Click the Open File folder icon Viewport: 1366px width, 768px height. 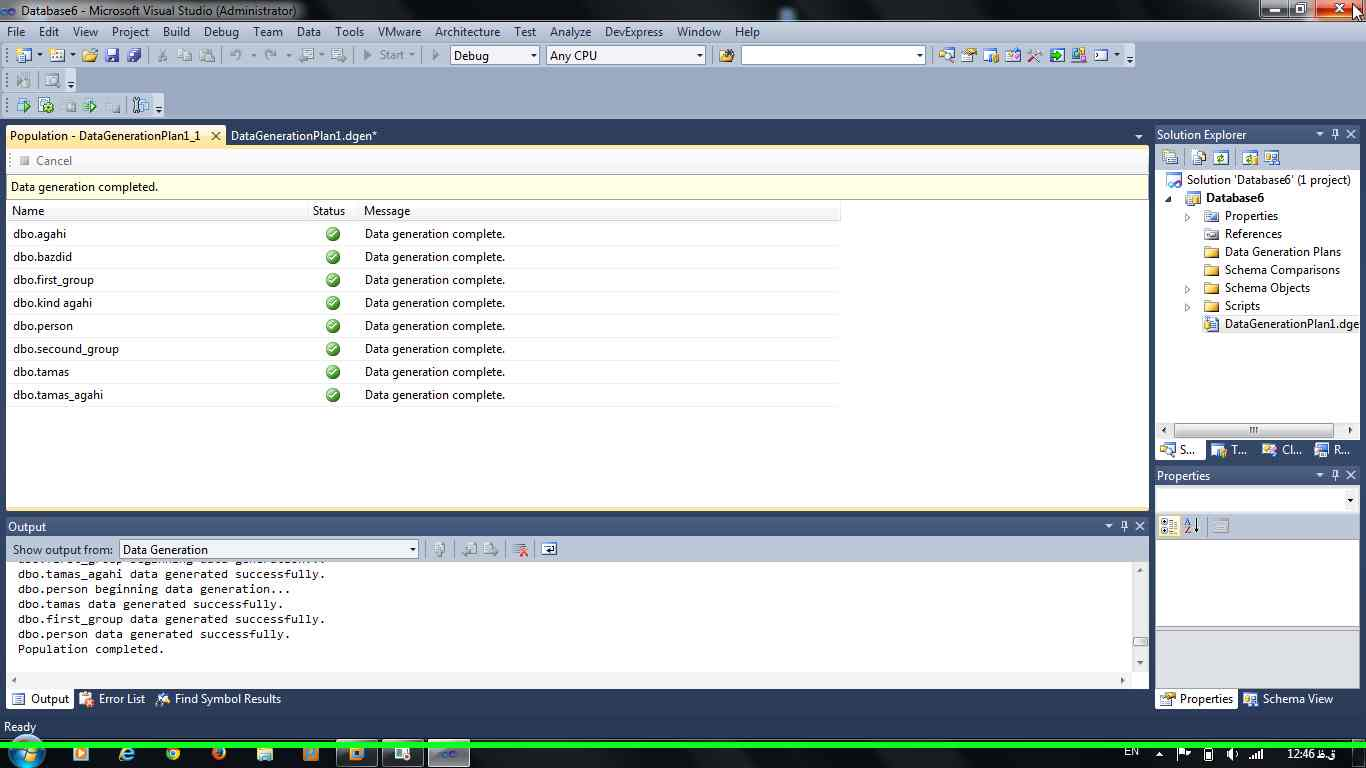pos(90,56)
